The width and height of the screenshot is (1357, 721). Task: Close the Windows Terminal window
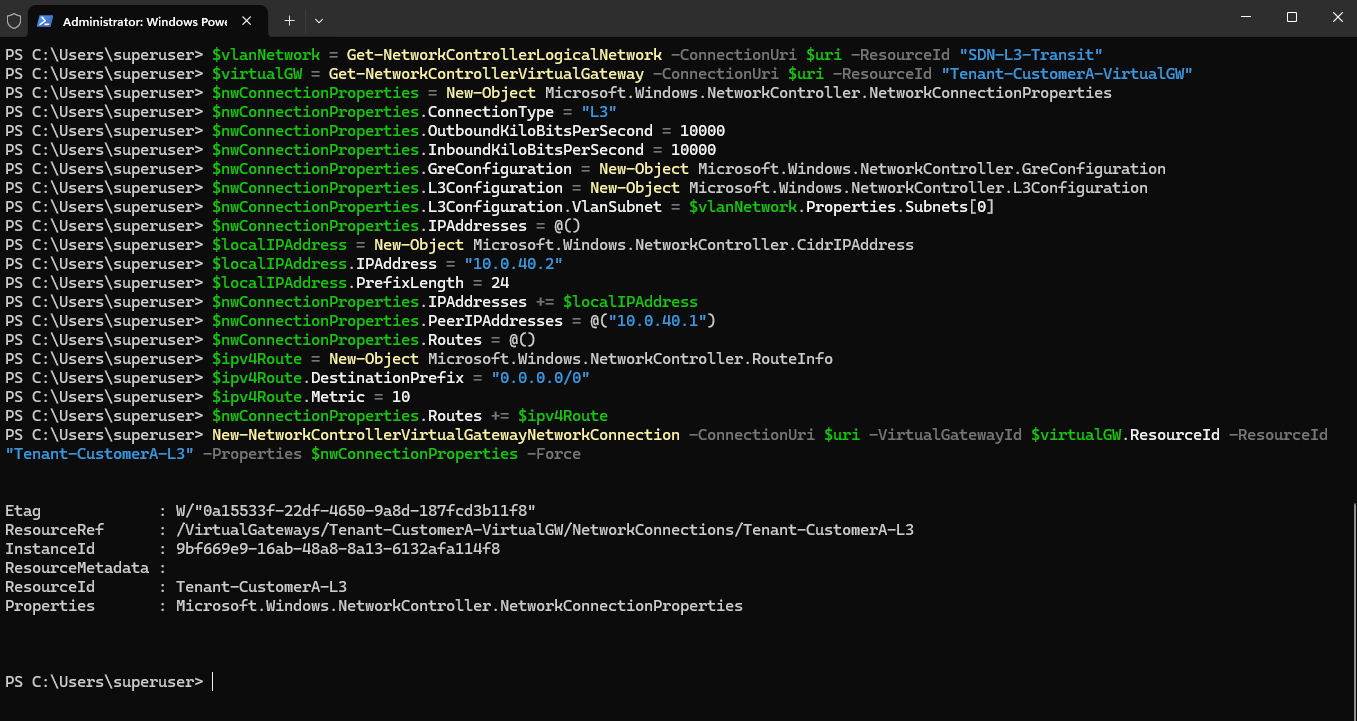(1337, 17)
